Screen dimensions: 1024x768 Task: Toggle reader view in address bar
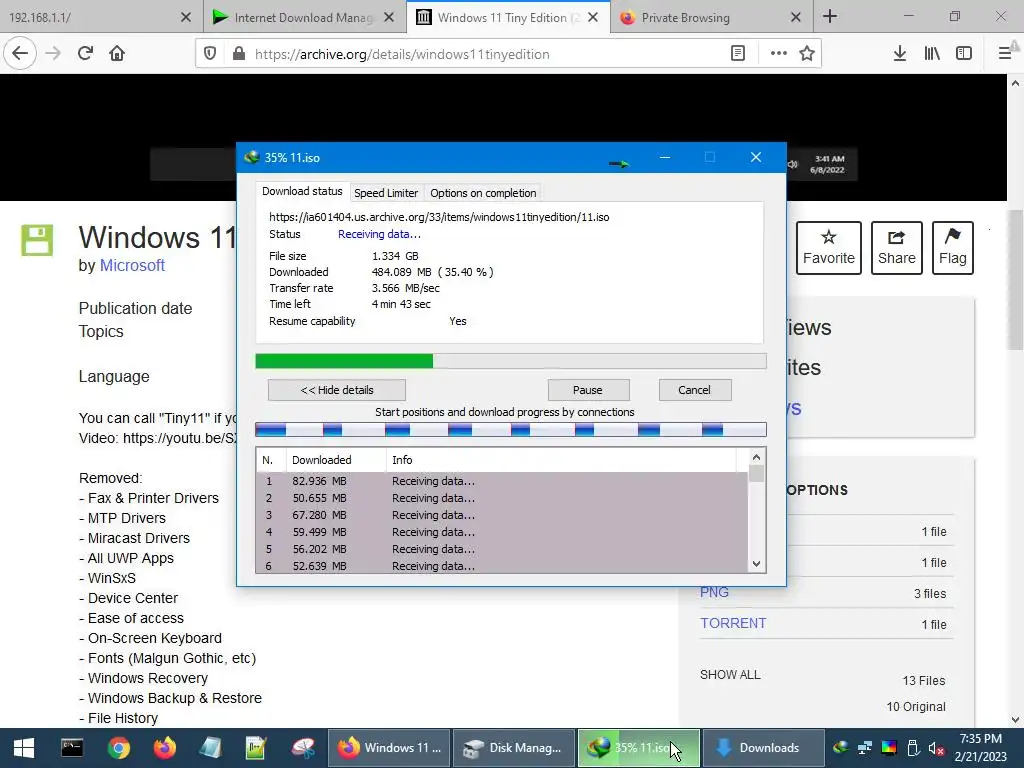pos(738,54)
